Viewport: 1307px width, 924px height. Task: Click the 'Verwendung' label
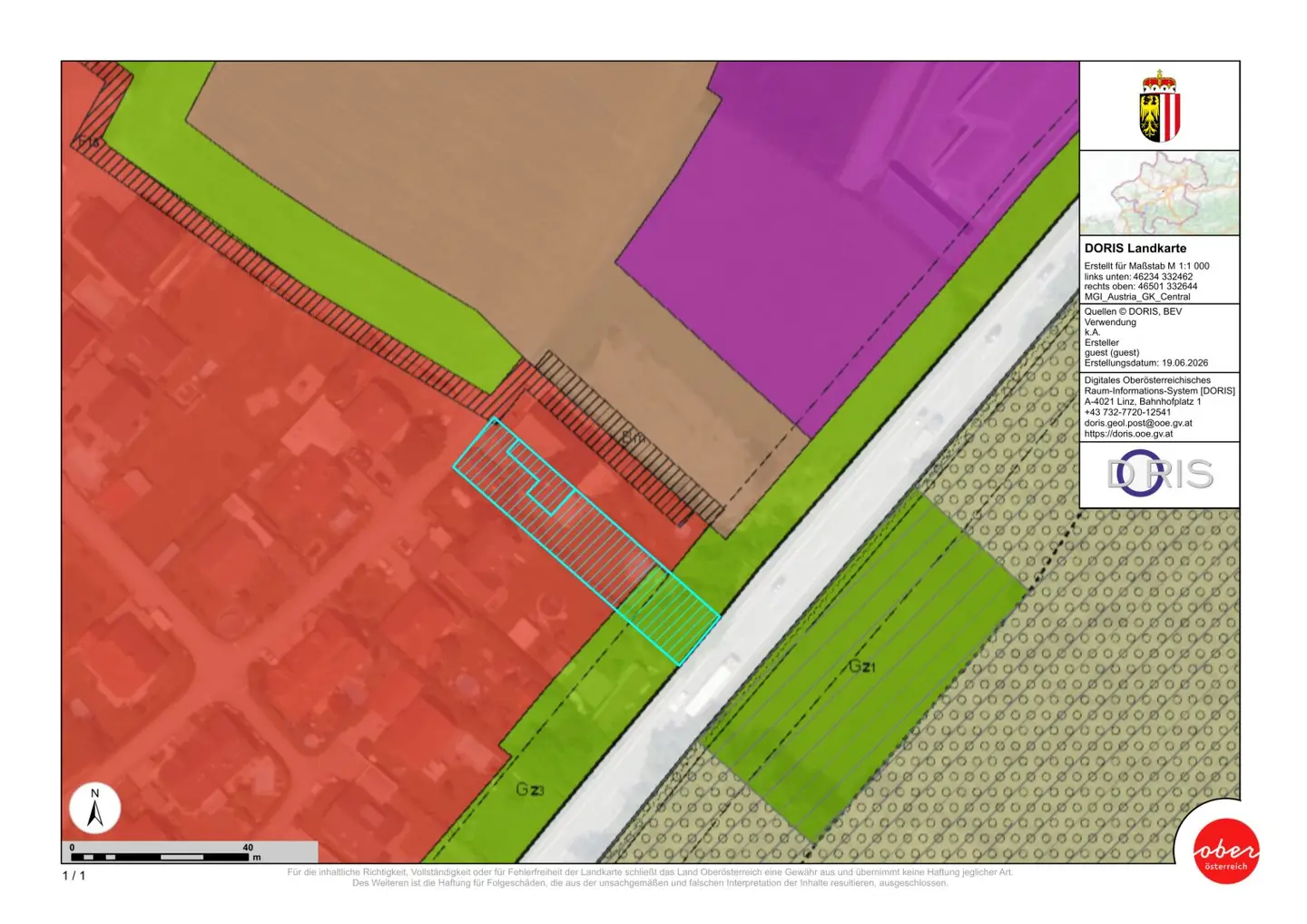click(x=1110, y=322)
